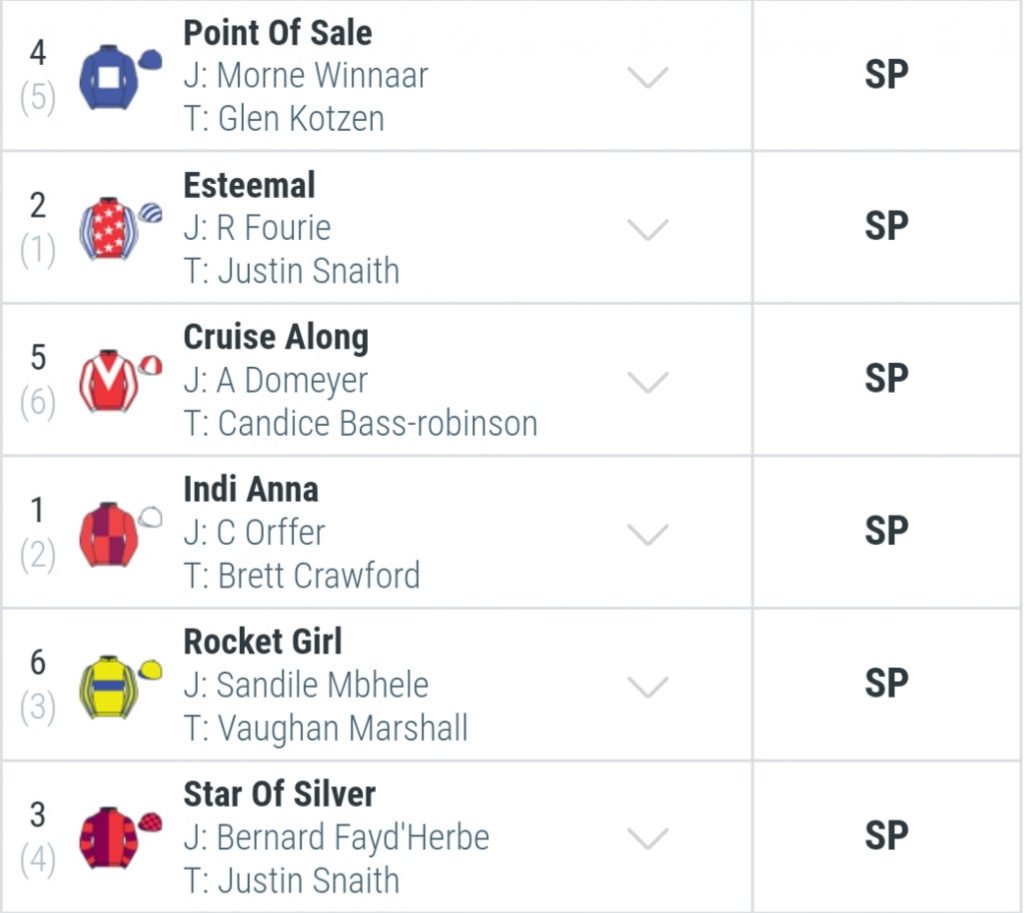Screen dimensions: 1024x913
Task: Select SP odds for Cruise Along
Action: 886,379
